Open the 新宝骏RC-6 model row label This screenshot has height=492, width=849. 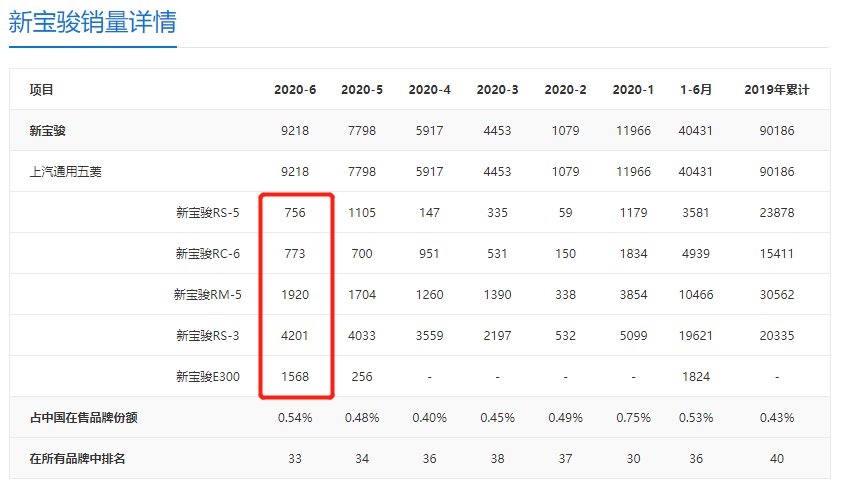[207, 253]
